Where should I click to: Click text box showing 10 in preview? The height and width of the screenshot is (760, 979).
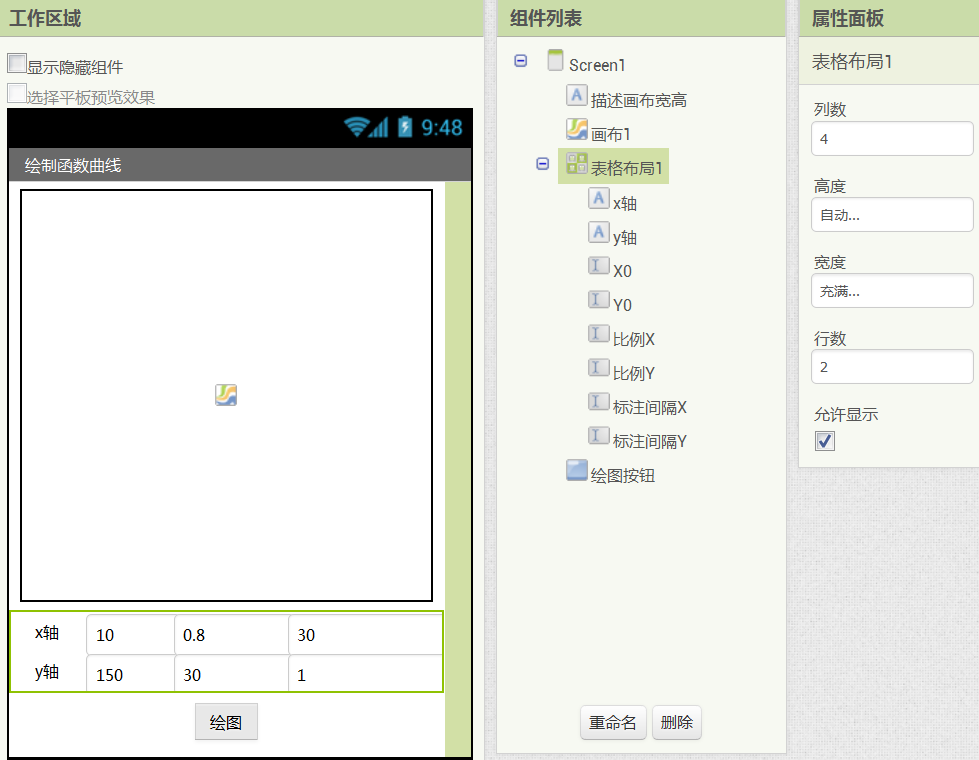(x=130, y=634)
